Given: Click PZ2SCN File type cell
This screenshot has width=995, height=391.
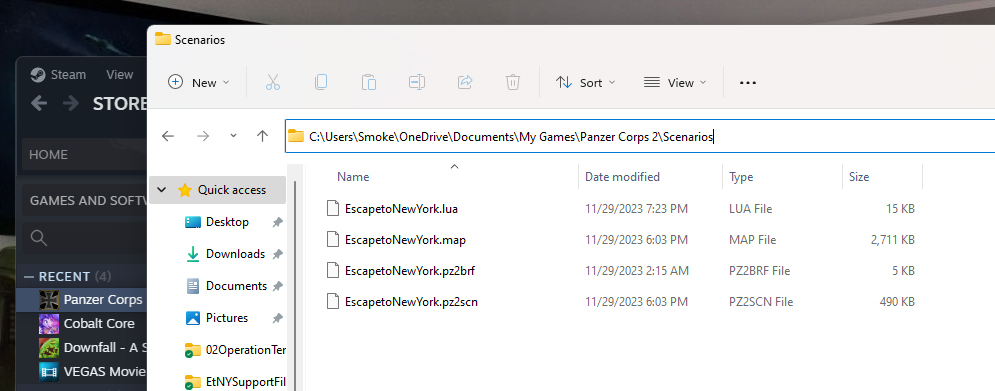Looking at the screenshot, I should 761,302.
